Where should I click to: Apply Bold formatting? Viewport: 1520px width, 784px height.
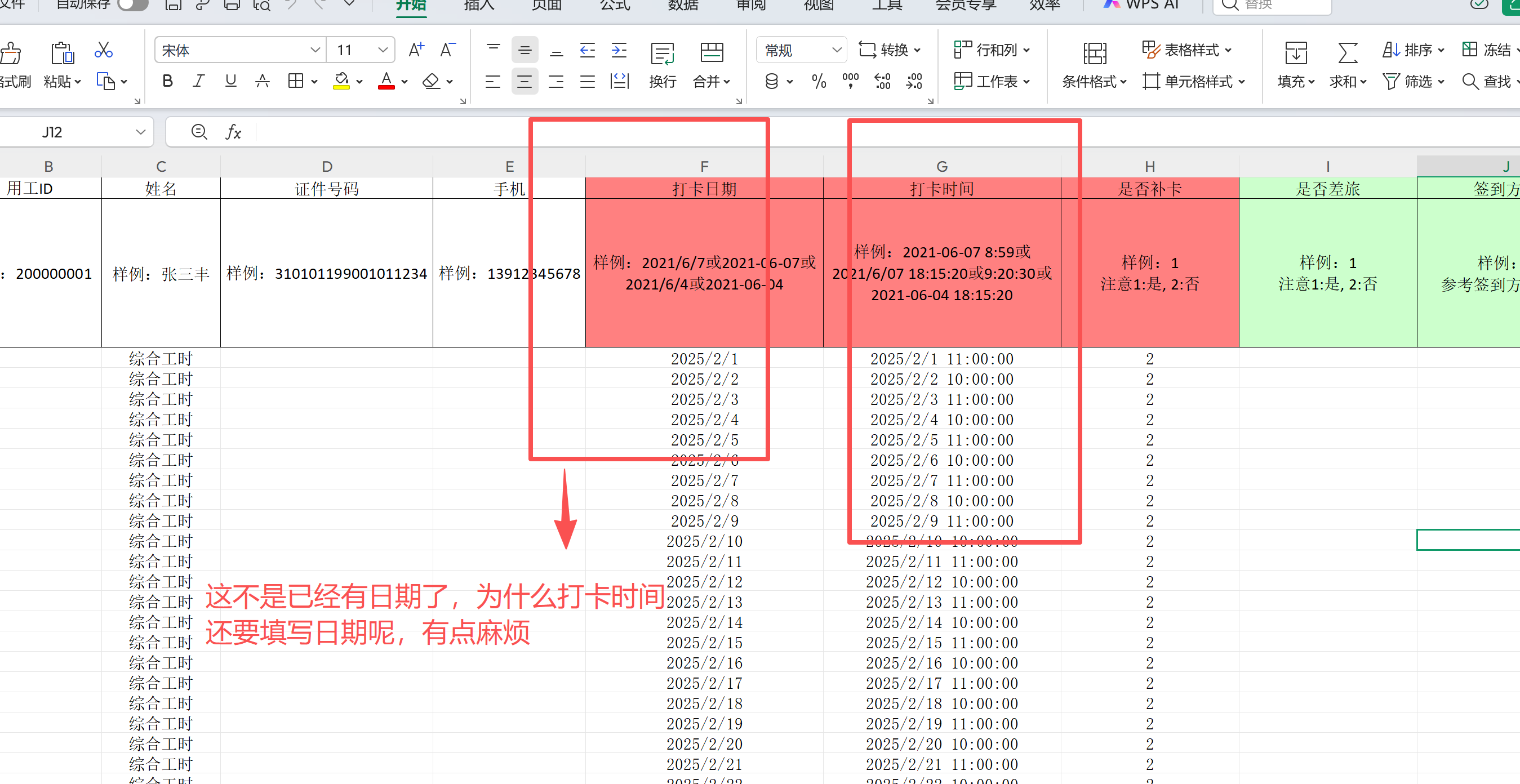pyautogui.click(x=167, y=81)
